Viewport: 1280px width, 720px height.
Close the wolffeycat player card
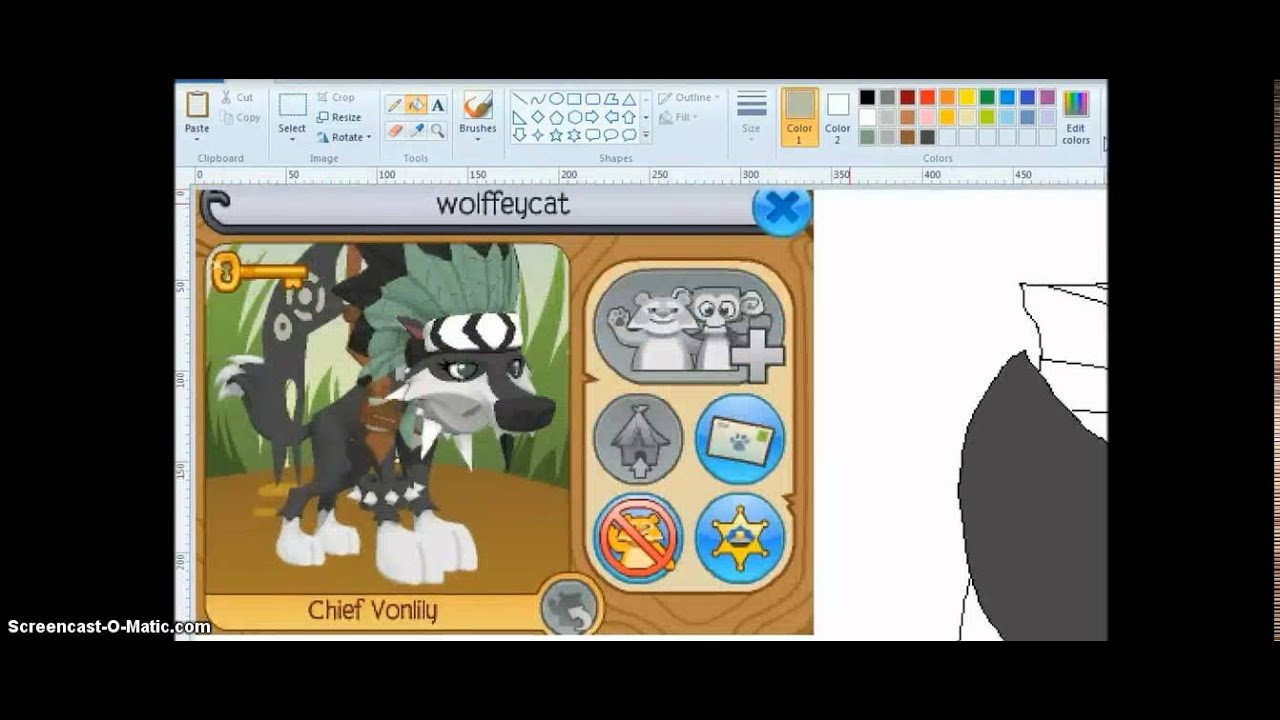point(781,208)
